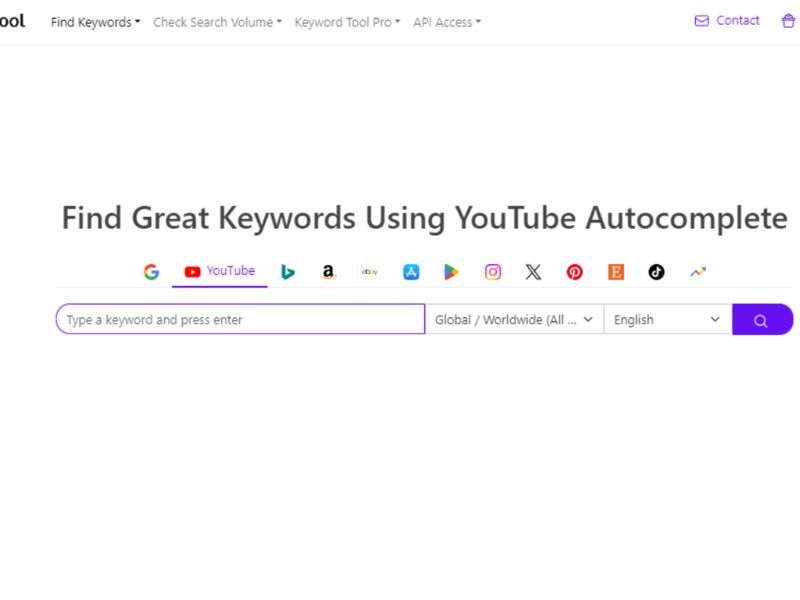Expand the English language selector
This screenshot has width=800, height=600.
(665, 319)
